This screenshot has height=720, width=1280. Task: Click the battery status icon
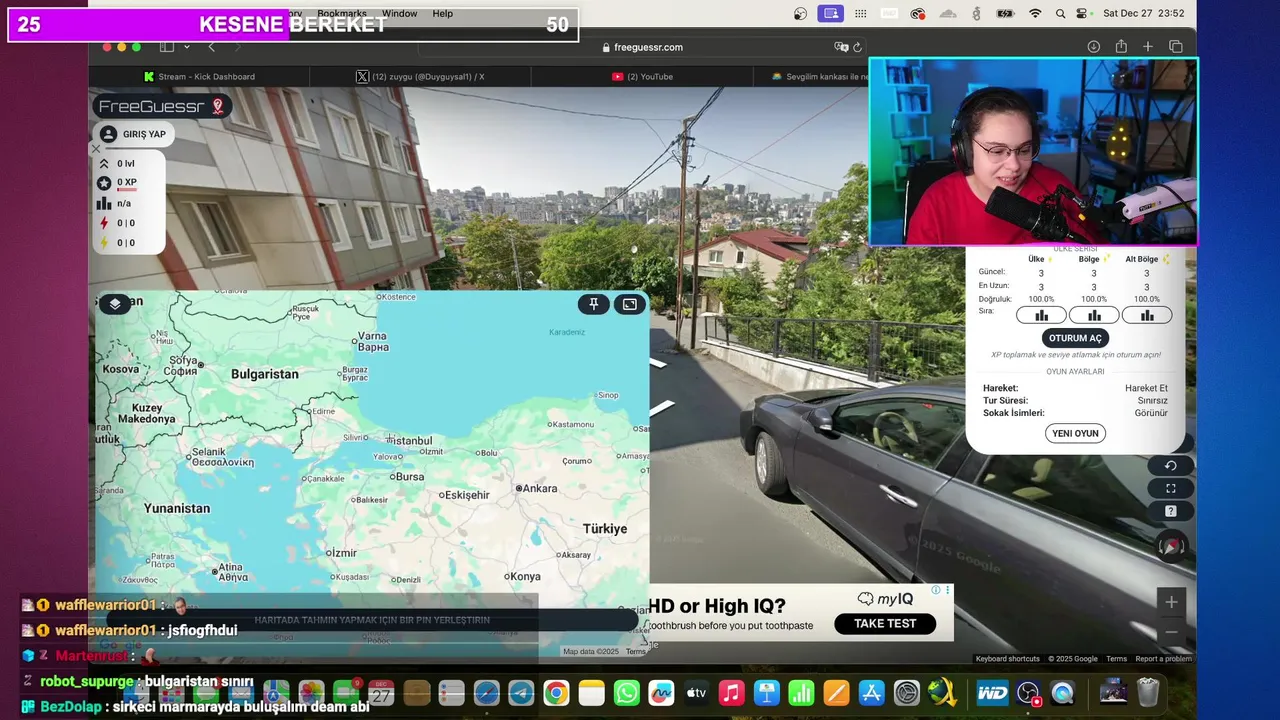point(1005,13)
